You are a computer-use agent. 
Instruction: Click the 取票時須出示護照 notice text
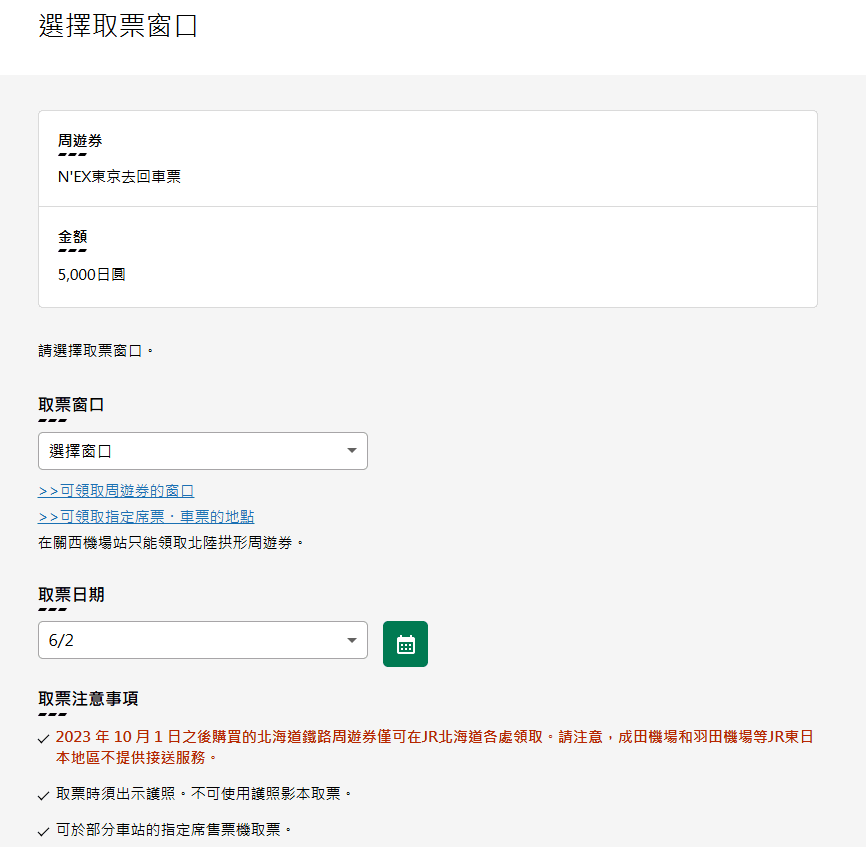[x=204, y=794]
